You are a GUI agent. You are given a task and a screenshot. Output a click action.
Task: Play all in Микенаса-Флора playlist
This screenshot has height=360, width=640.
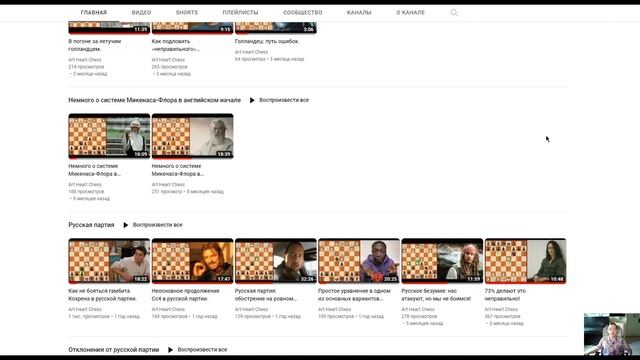click(x=280, y=100)
